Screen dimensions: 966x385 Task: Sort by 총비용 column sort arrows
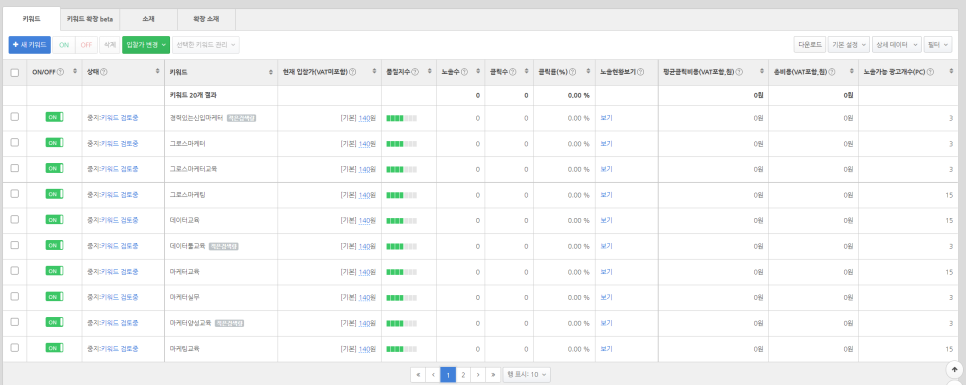[851, 72]
